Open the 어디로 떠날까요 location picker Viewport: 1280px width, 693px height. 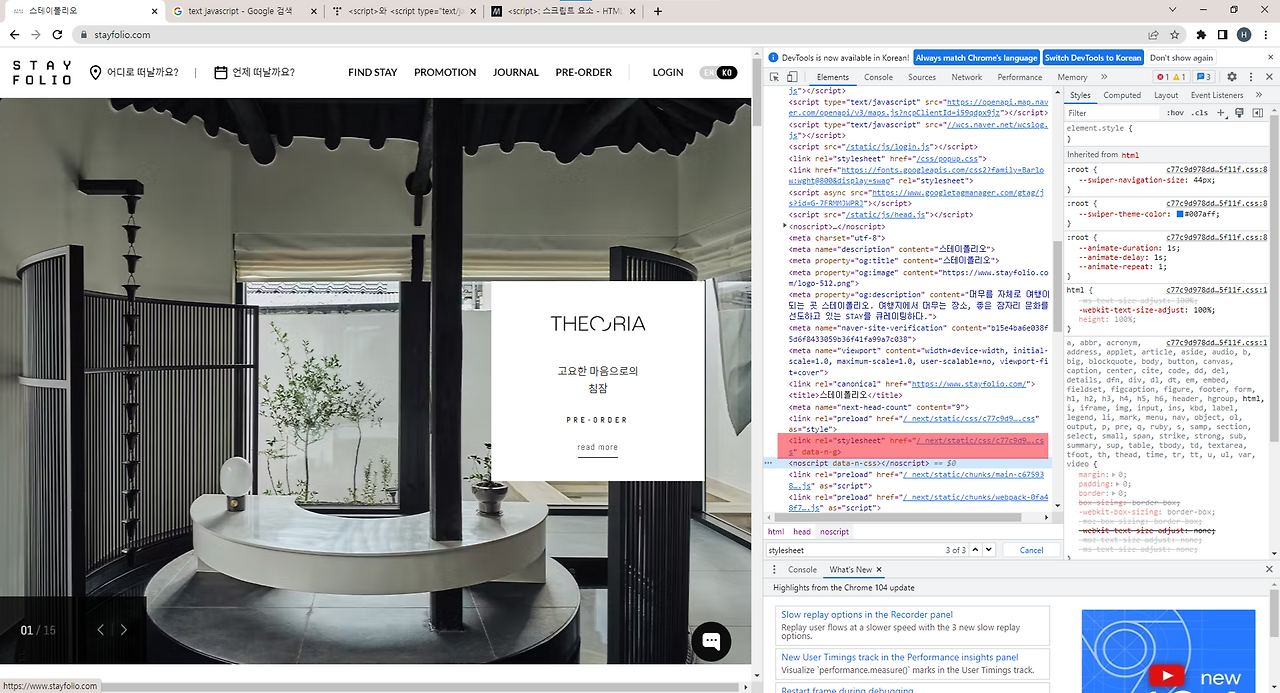134,72
